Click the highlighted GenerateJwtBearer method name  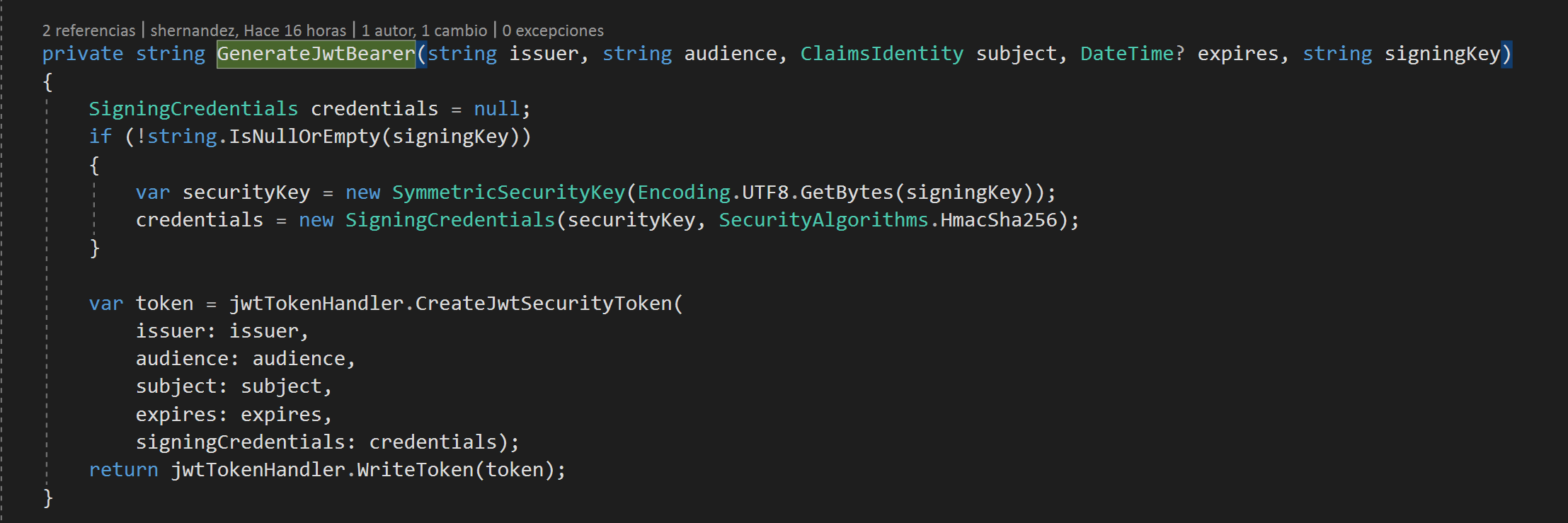316,54
